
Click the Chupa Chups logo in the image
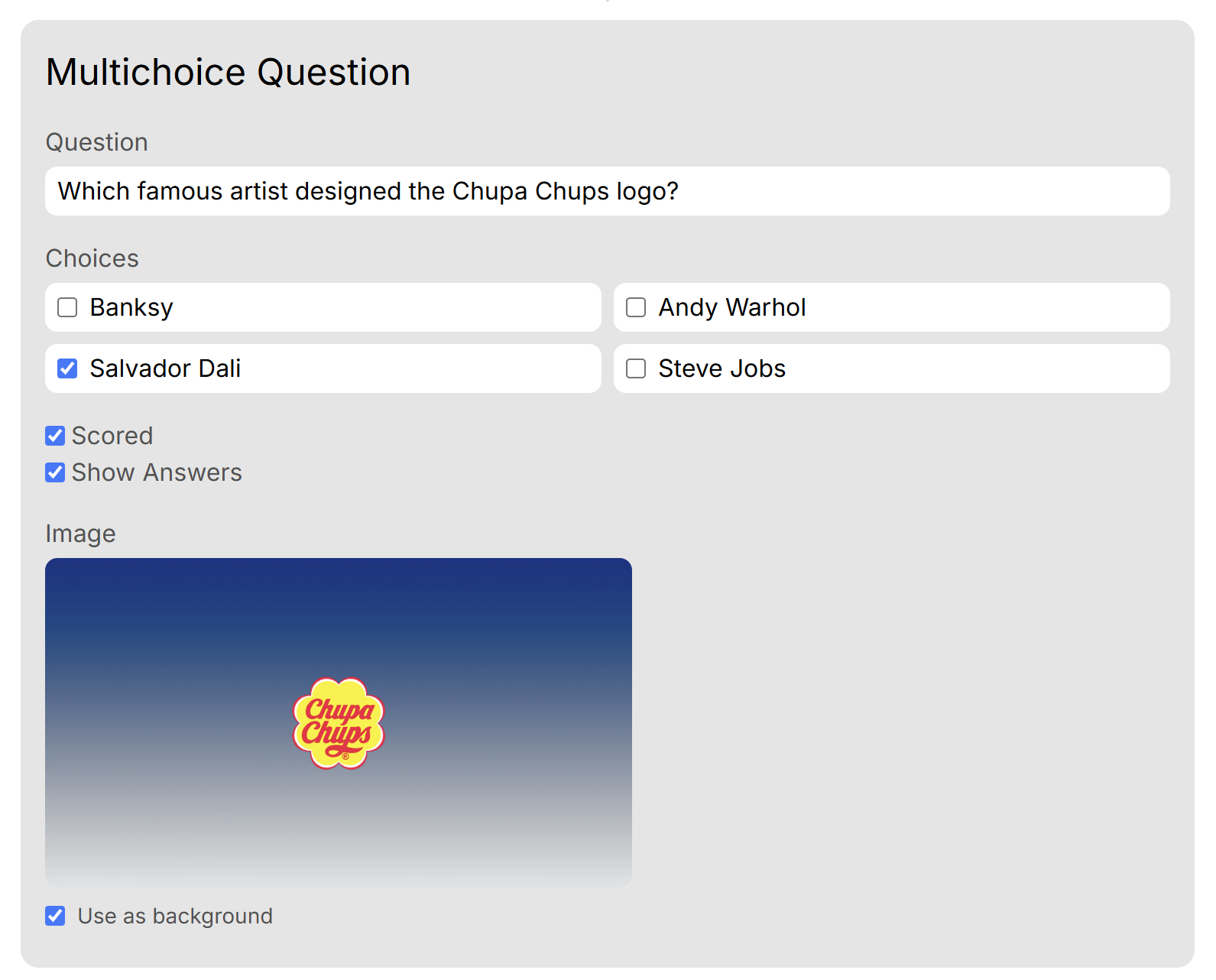339,723
